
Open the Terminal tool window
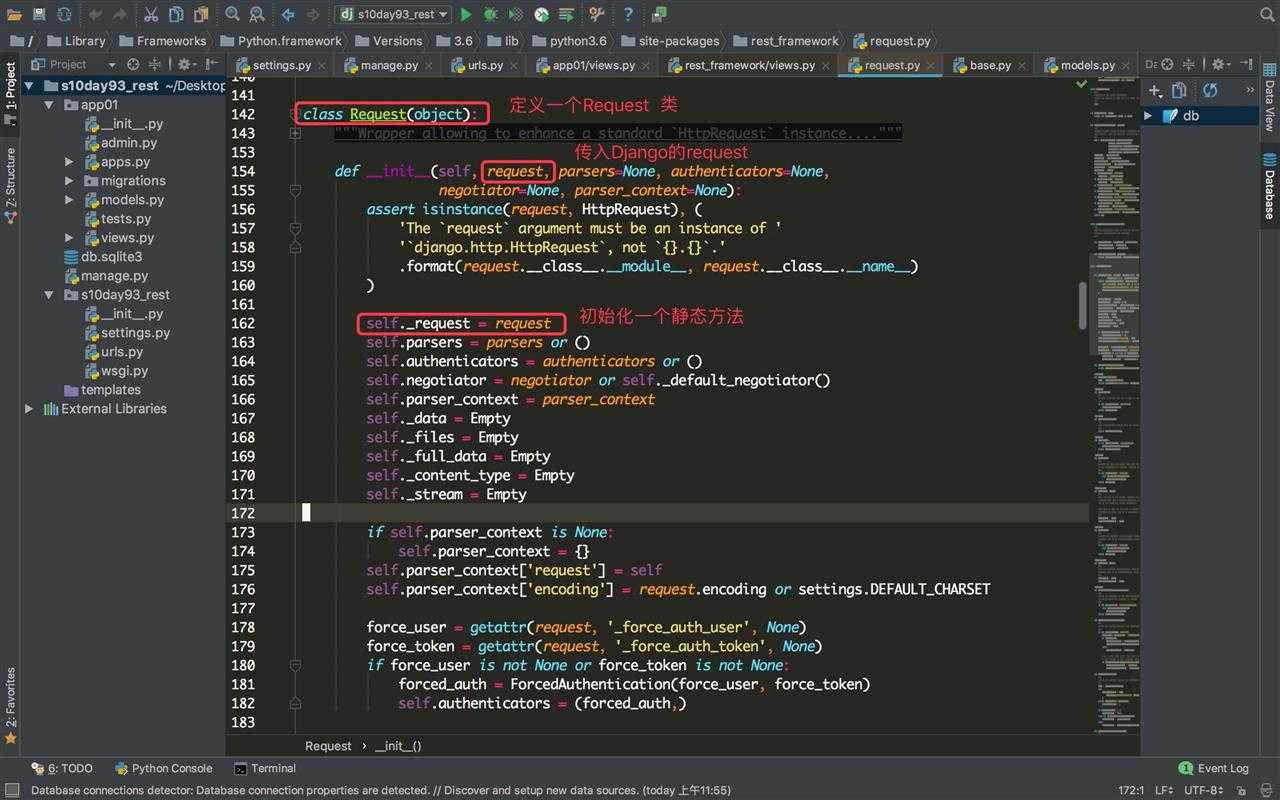(266, 768)
